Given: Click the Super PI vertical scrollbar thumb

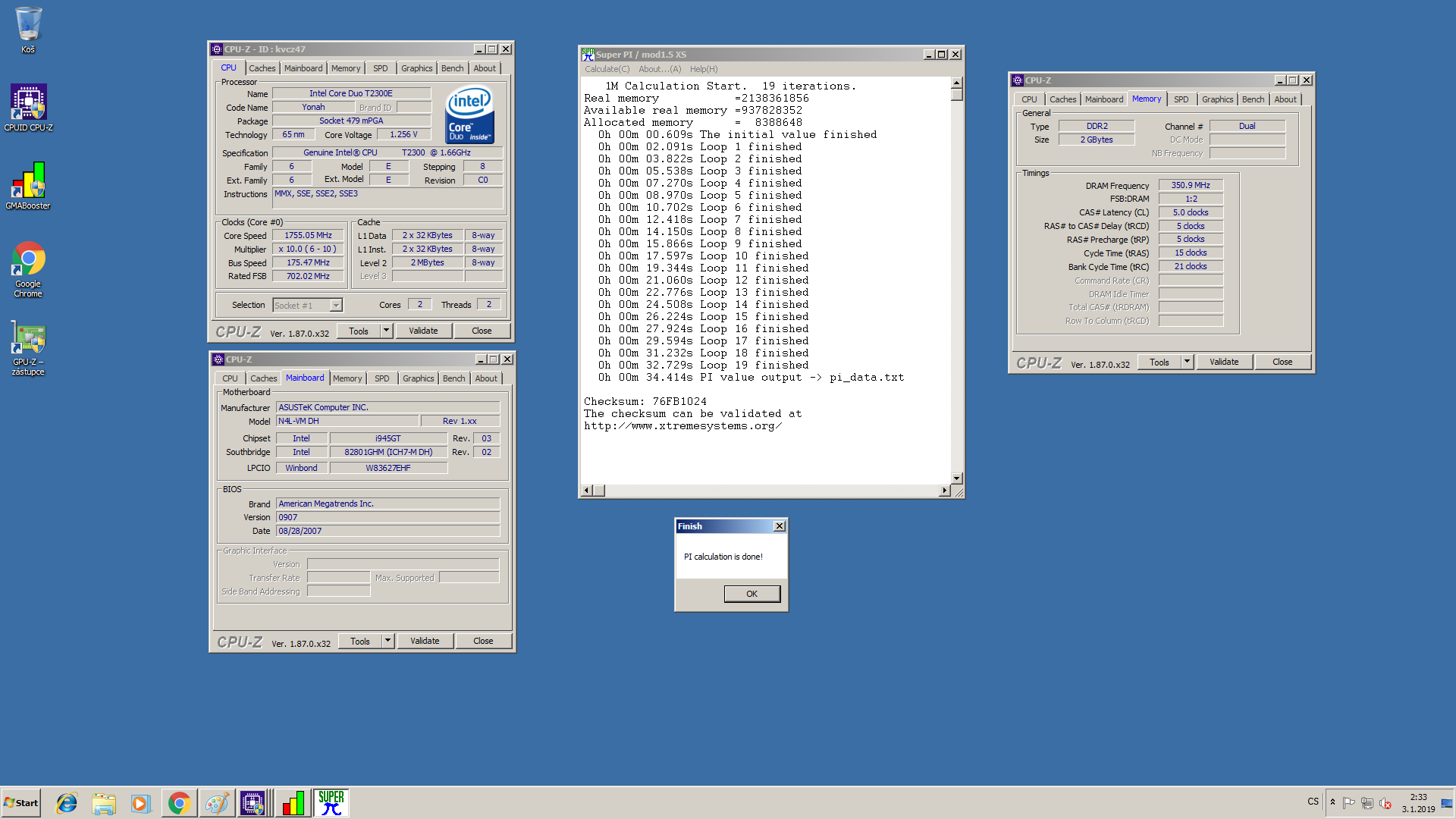Looking at the screenshot, I should tap(957, 95).
